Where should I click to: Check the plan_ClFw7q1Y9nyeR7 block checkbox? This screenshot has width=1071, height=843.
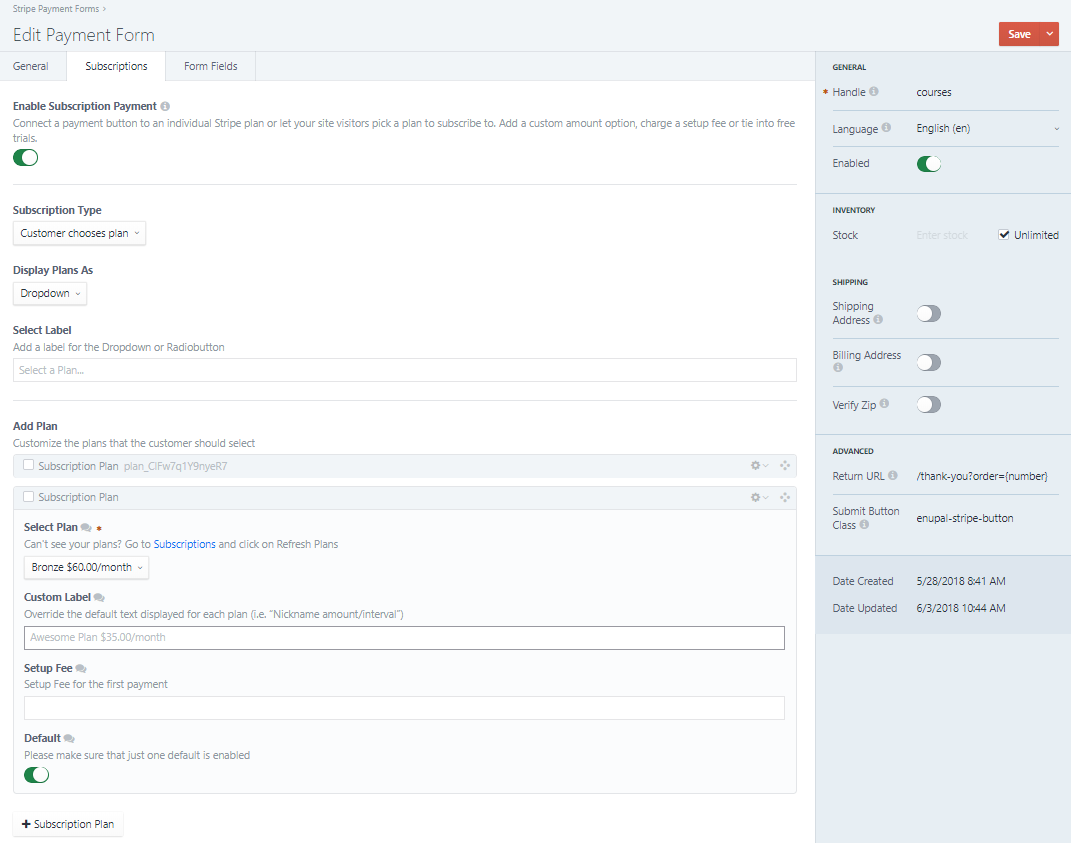tap(29, 465)
